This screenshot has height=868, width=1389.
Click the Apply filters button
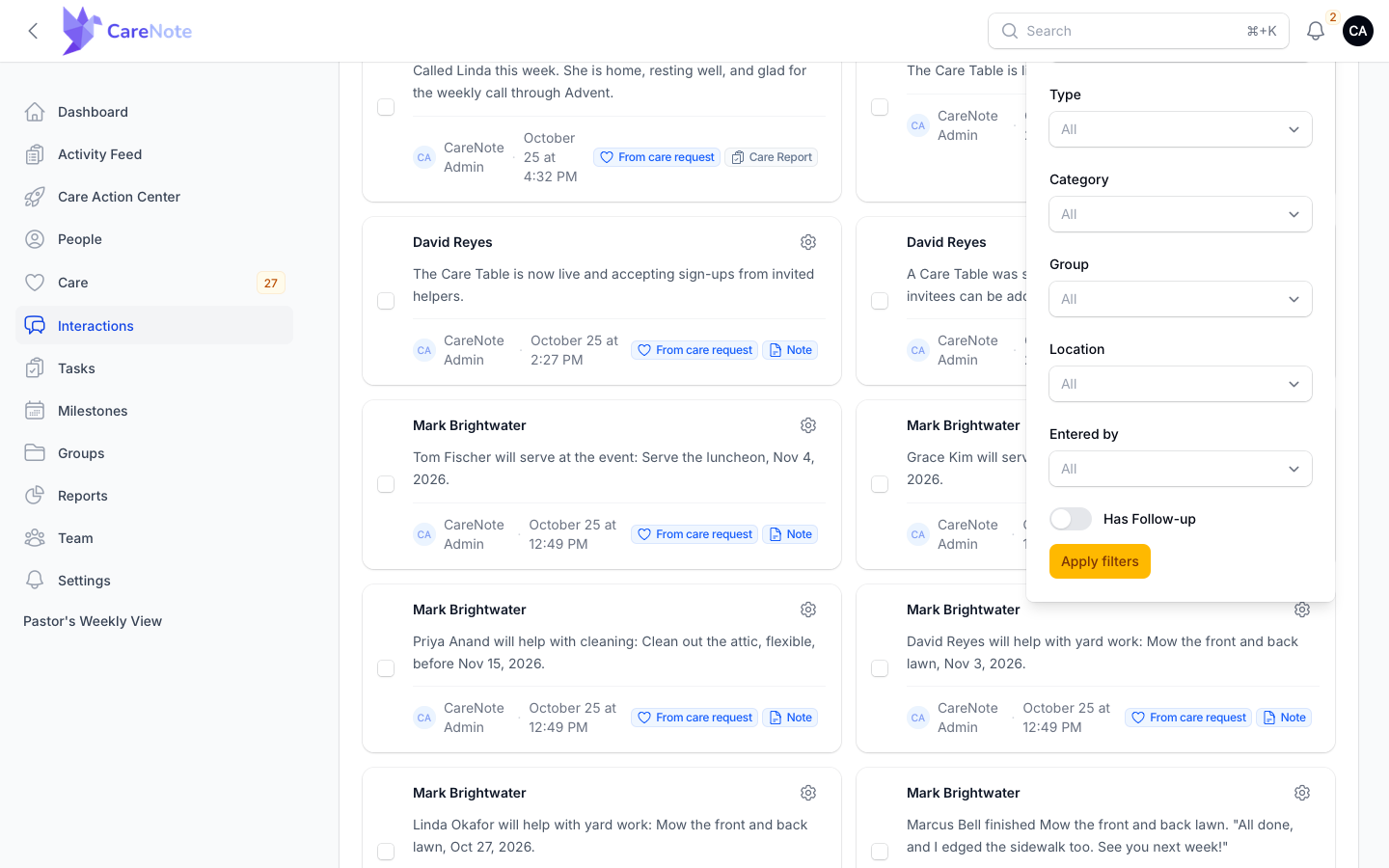pyautogui.click(x=1100, y=561)
